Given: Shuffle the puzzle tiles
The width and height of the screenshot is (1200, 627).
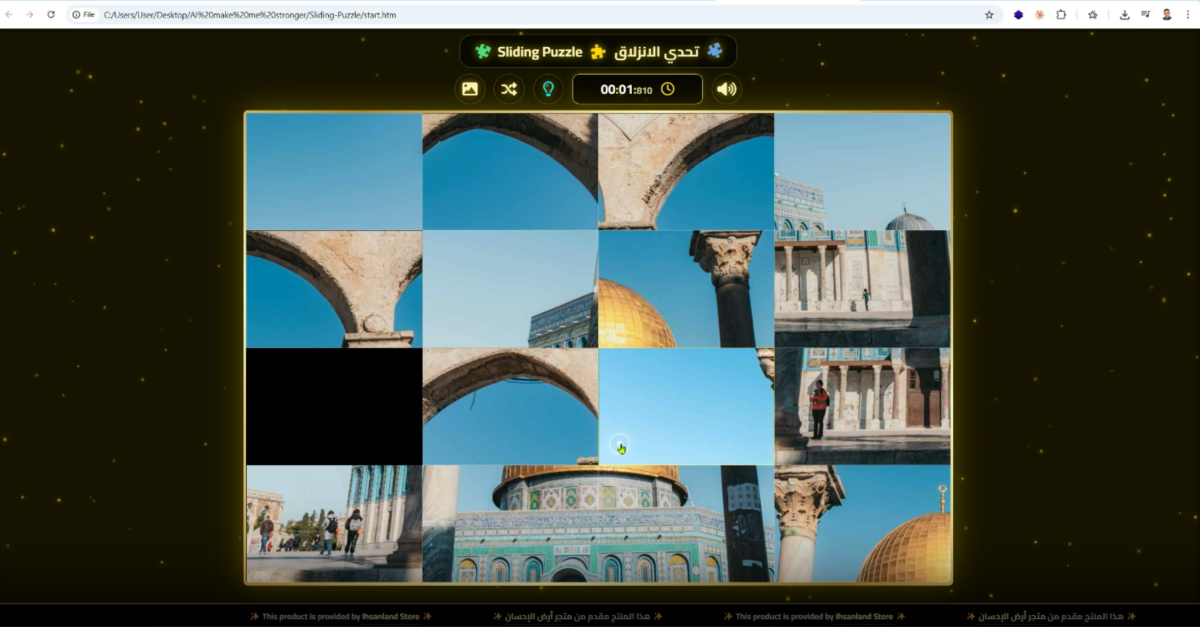Looking at the screenshot, I should (509, 89).
